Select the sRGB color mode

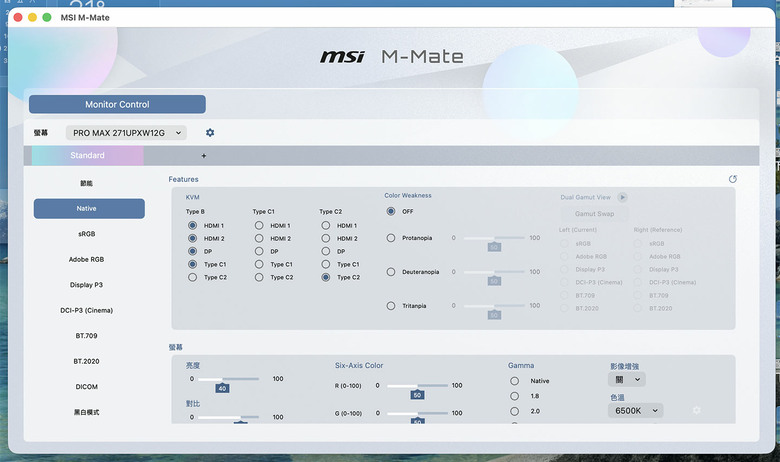coord(87,234)
